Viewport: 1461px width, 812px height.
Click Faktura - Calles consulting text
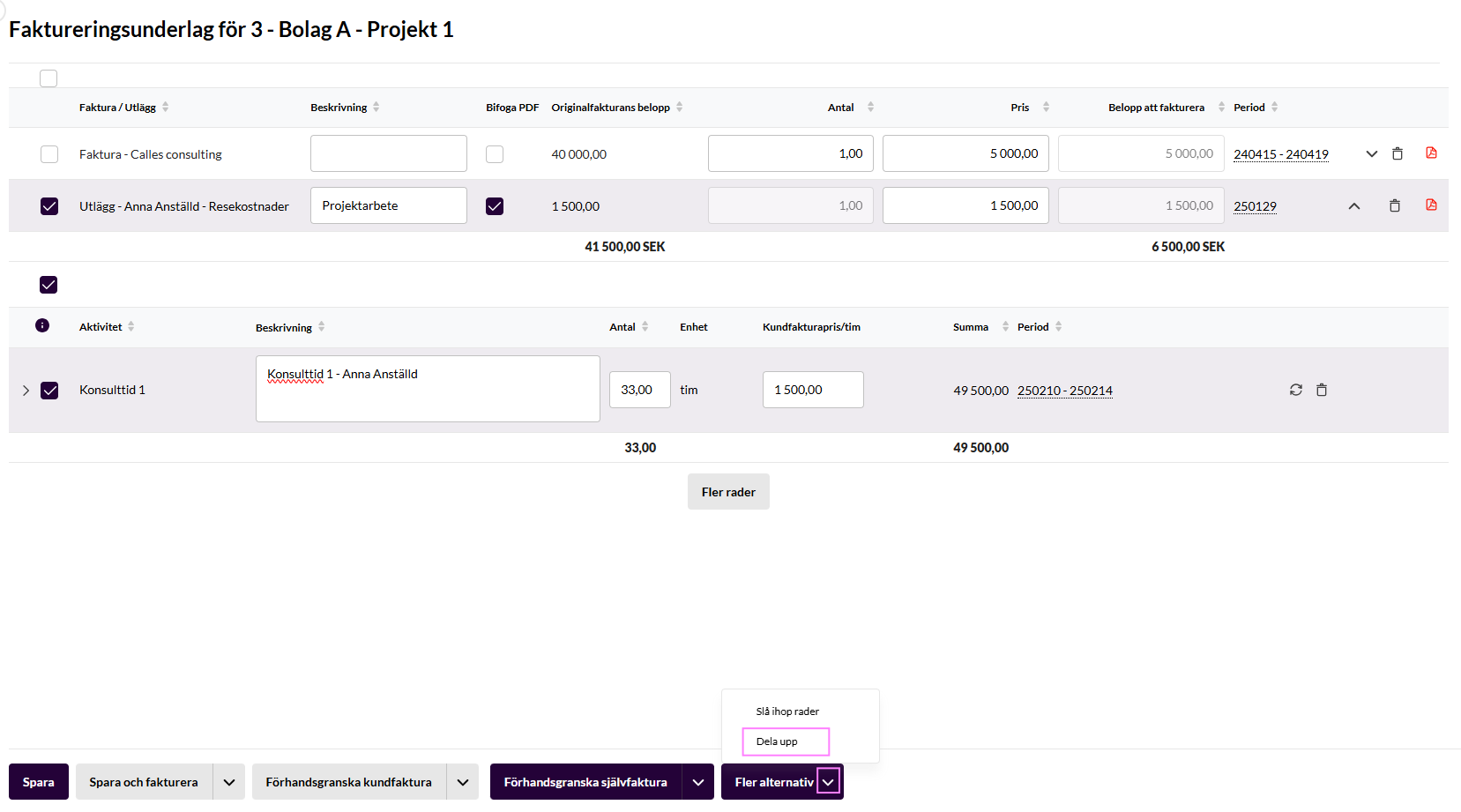pyautogui.click(x=151, y=154)
